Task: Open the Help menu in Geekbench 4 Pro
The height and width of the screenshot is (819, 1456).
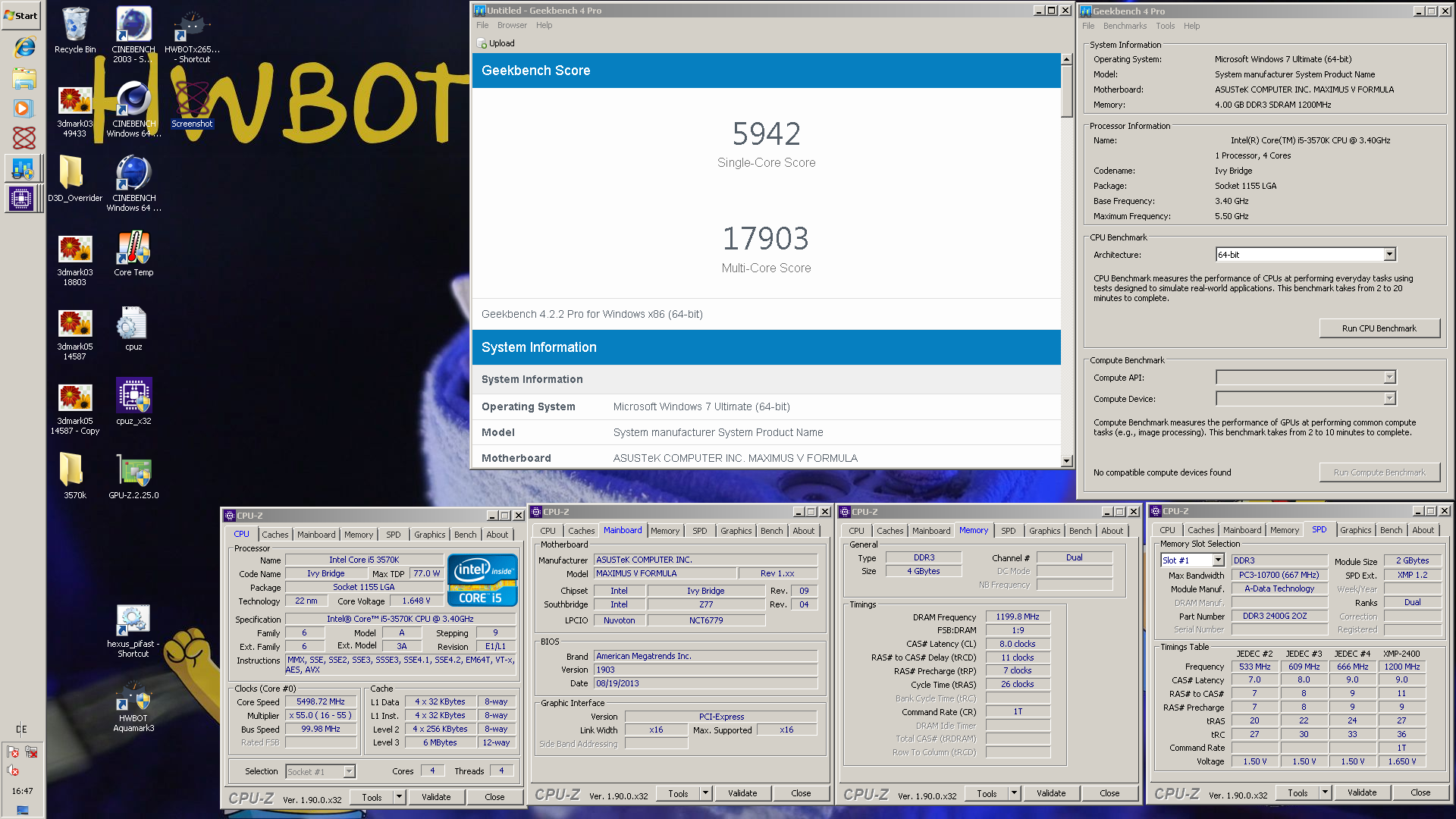Action: (1191, 26)
